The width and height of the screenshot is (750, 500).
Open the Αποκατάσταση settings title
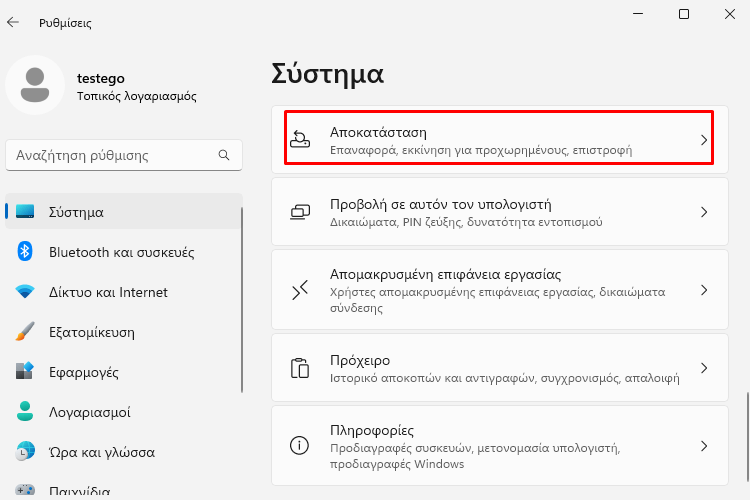point(378,132)
